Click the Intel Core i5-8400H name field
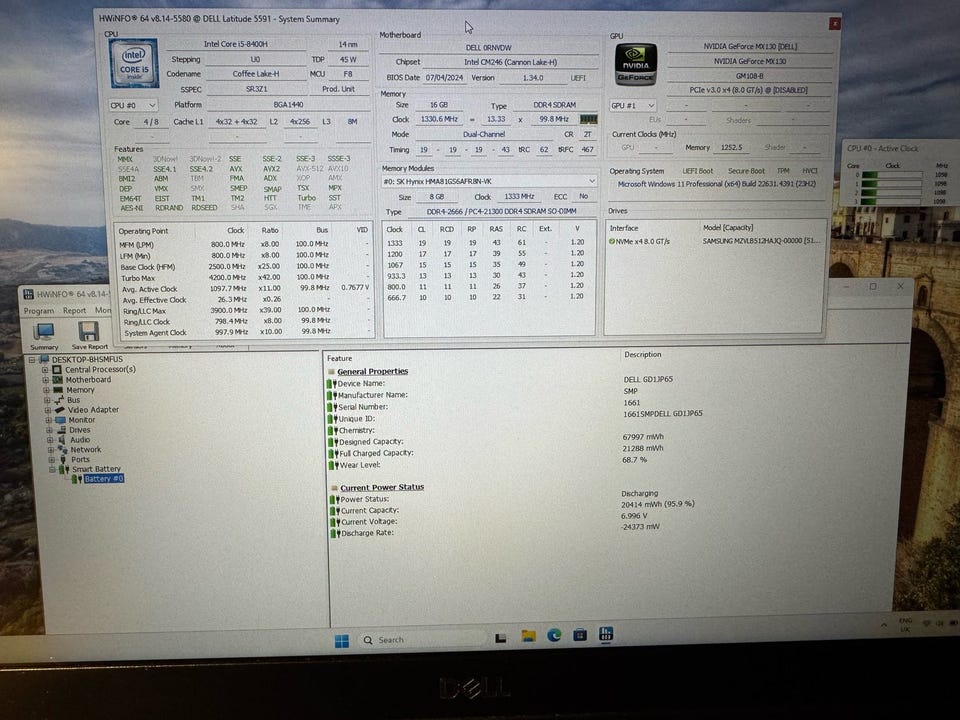Viewport: 960px width, 720px height. 236,44
